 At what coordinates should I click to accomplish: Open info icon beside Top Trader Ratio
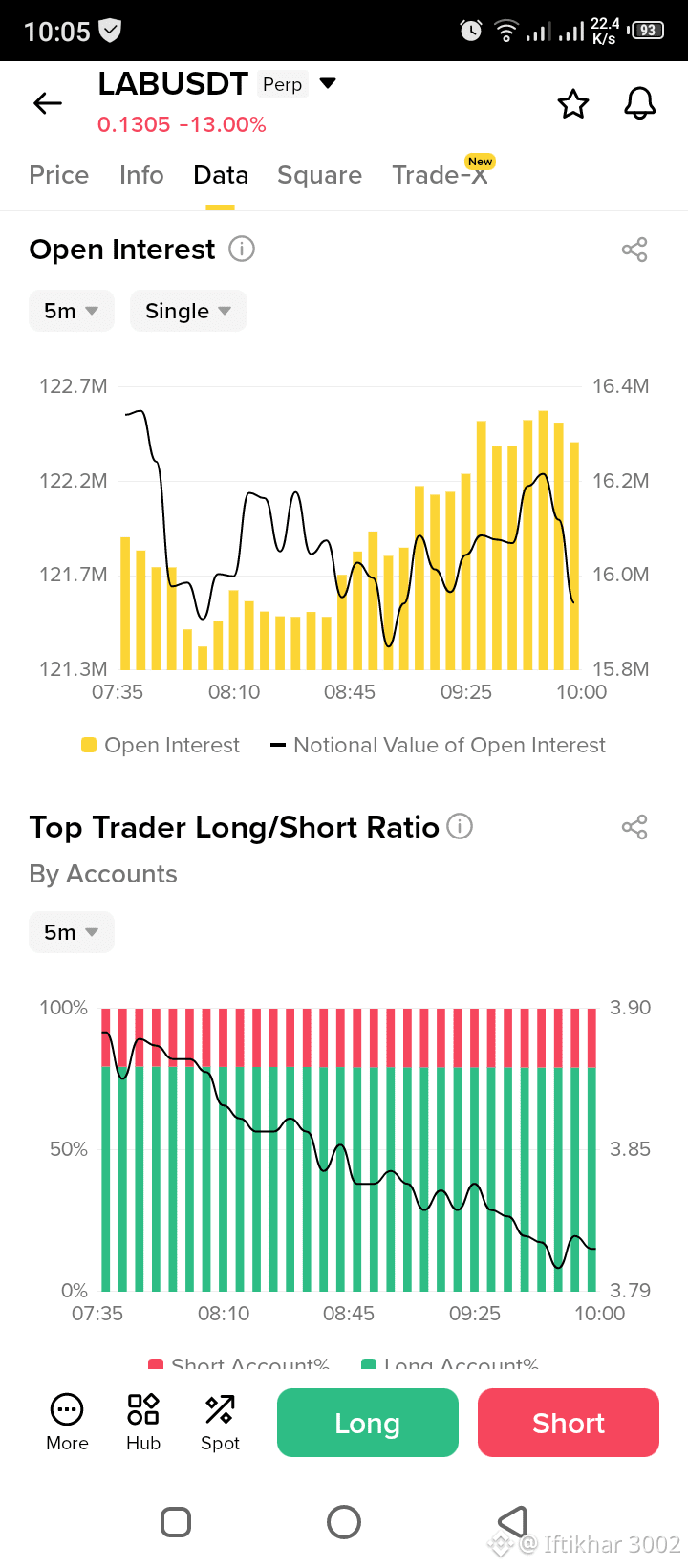[x=460, y=826]
